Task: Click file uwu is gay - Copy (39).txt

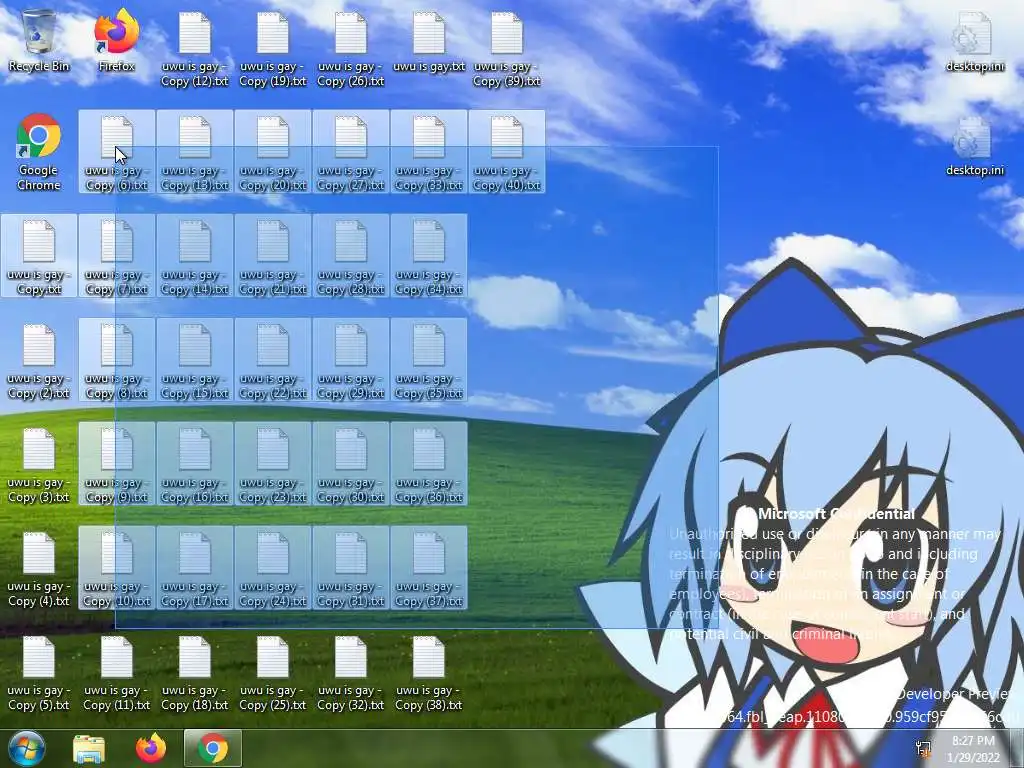Action: 507,49
